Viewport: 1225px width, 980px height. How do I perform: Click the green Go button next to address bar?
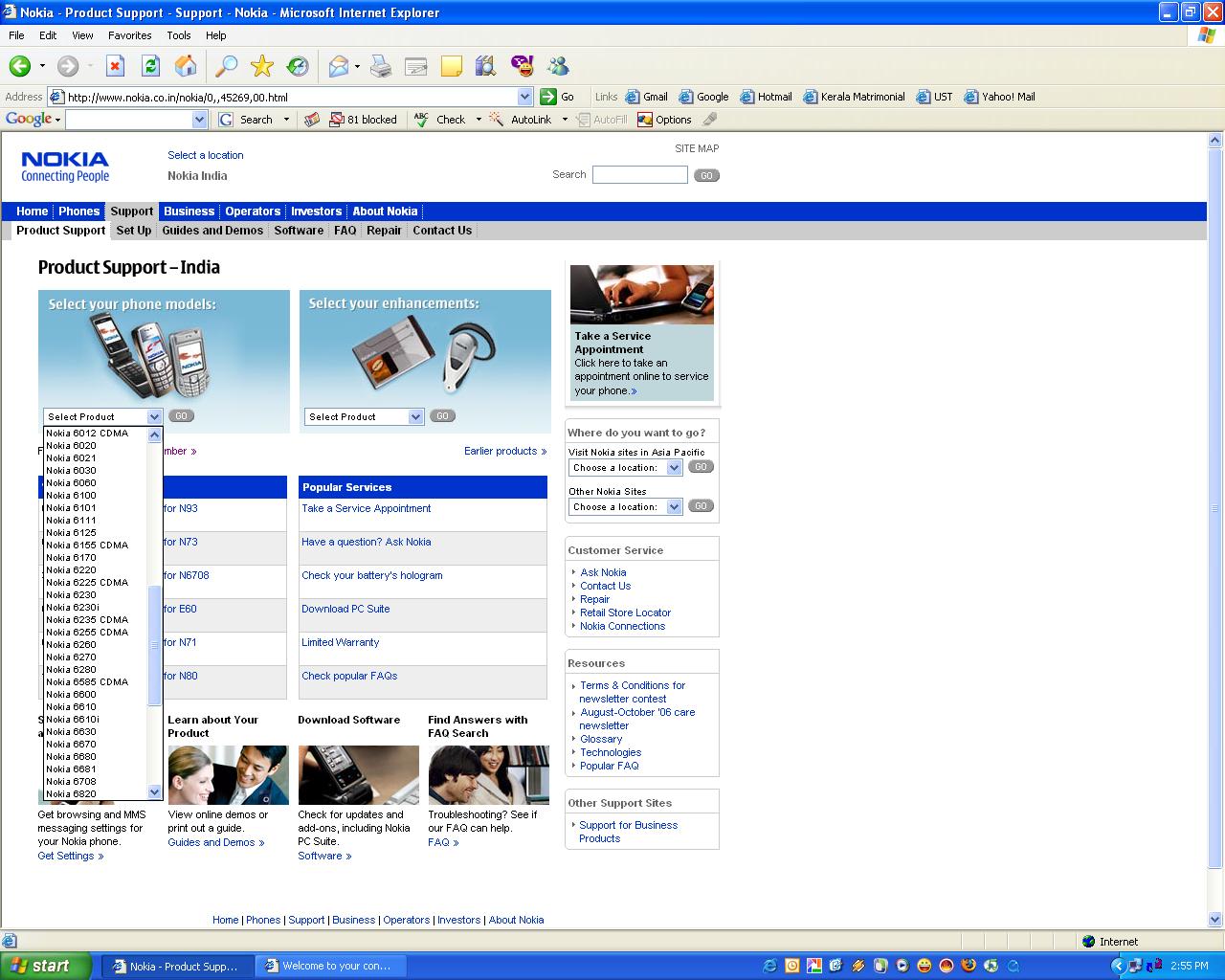557,97
